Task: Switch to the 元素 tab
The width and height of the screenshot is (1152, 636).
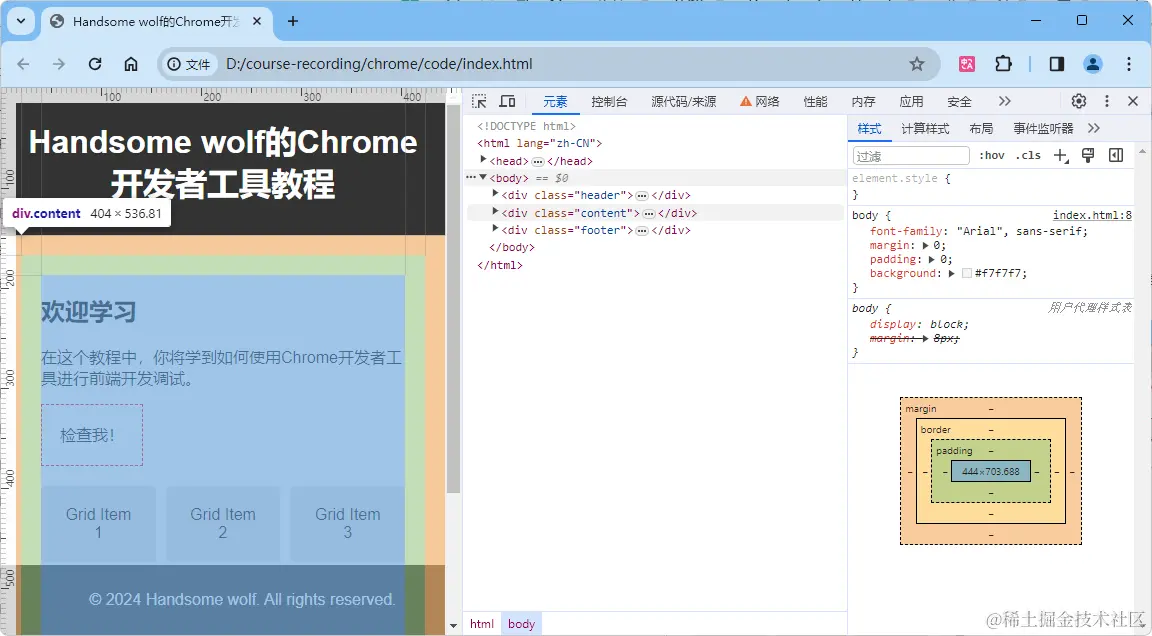Action: 555,101
